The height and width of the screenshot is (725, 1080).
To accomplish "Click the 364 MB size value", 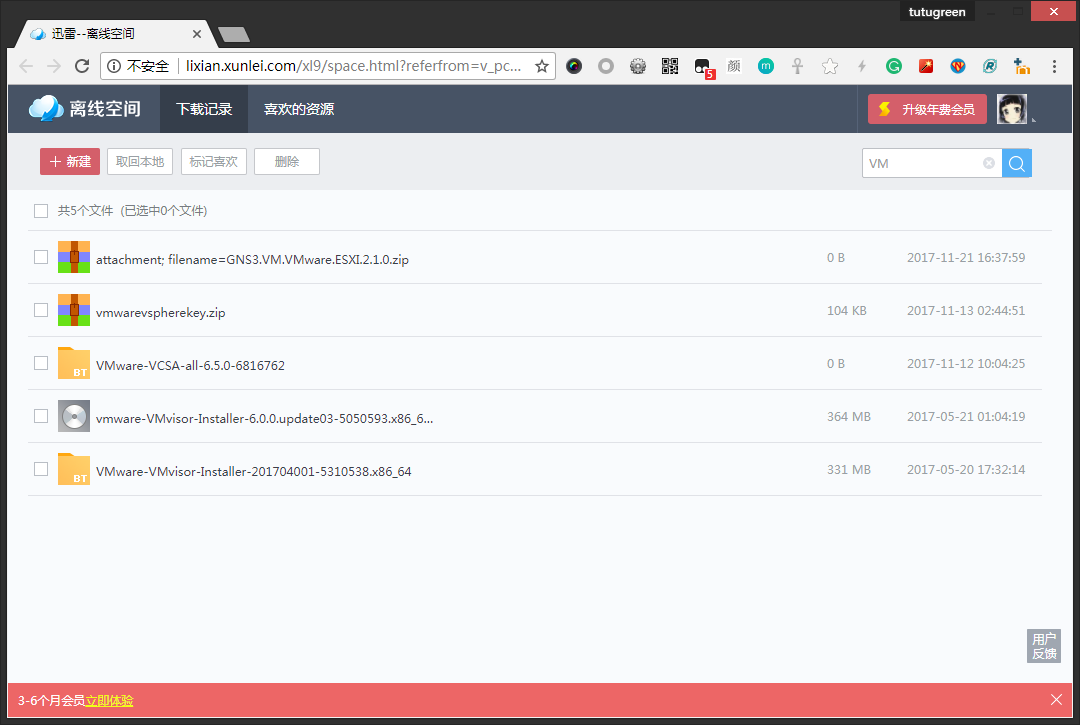I will tap(849, 417).
